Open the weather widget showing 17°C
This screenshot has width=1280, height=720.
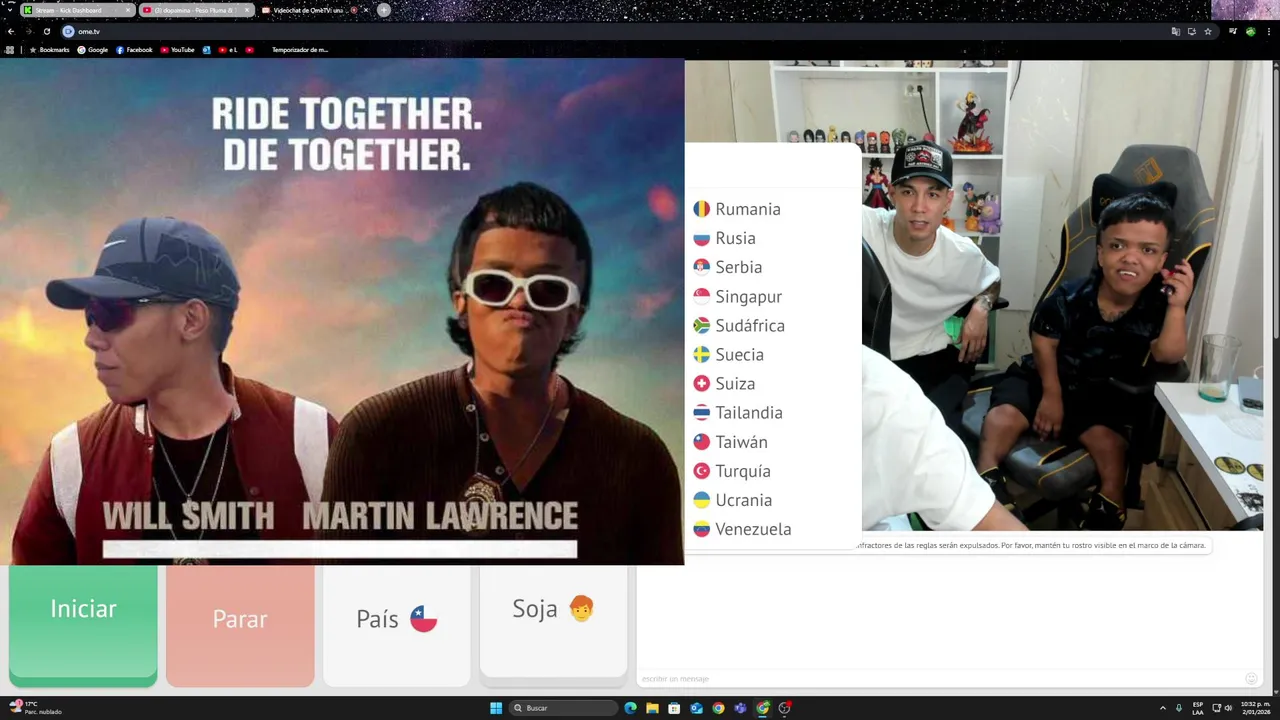[35, 708]
